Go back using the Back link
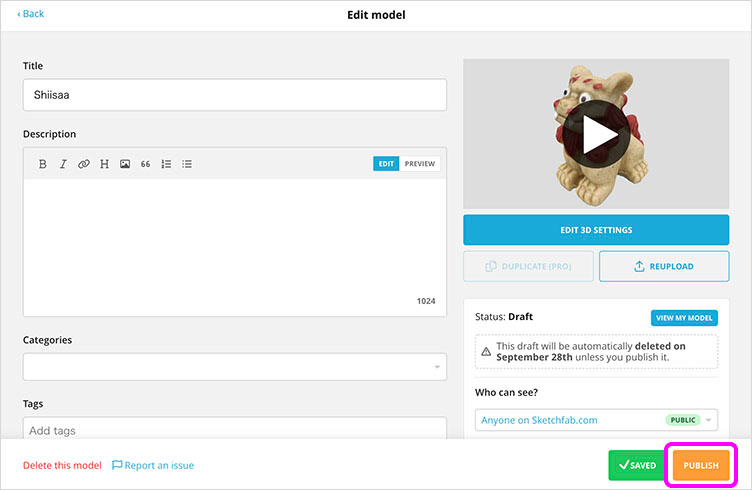The image size is (752, 490). click(31, 14)
